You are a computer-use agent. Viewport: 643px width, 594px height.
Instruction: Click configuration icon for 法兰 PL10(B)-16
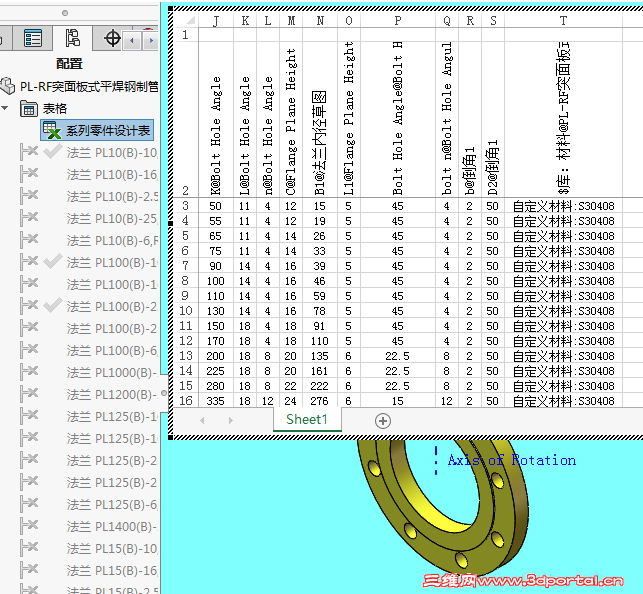point(29,175)
